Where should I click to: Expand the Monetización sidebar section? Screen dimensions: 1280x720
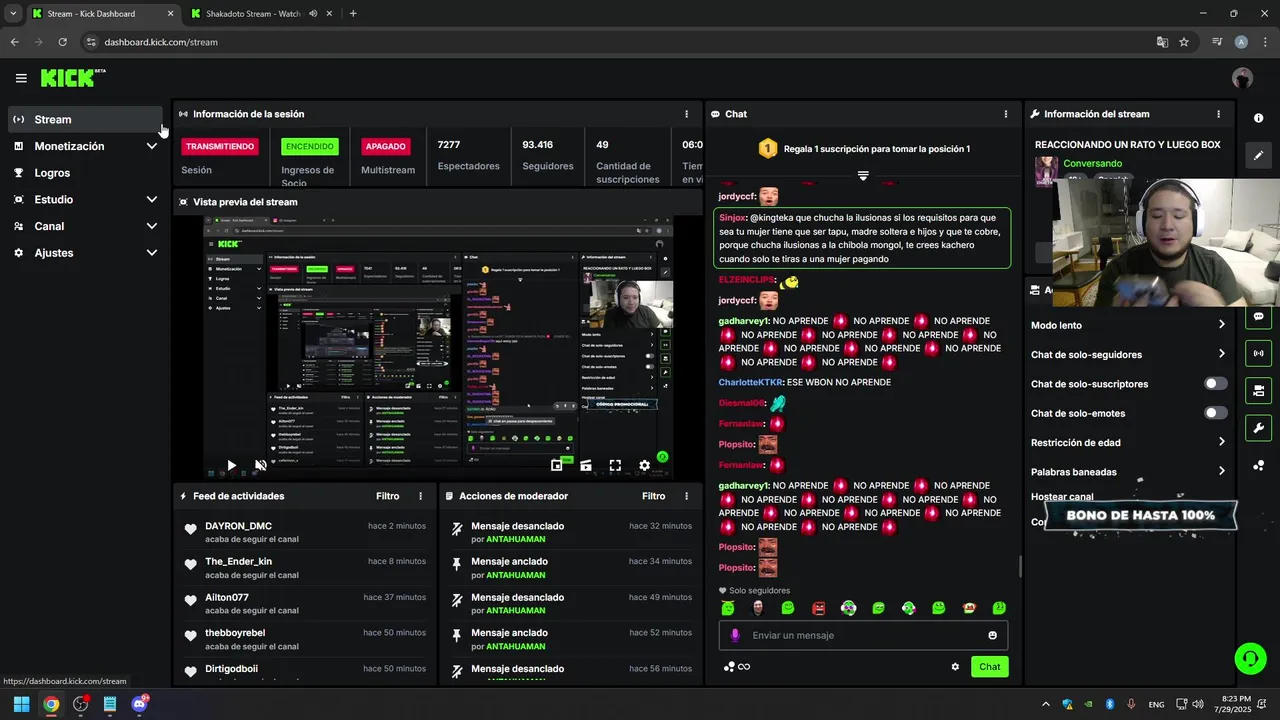pyautogui.click(x=151, y=146)
